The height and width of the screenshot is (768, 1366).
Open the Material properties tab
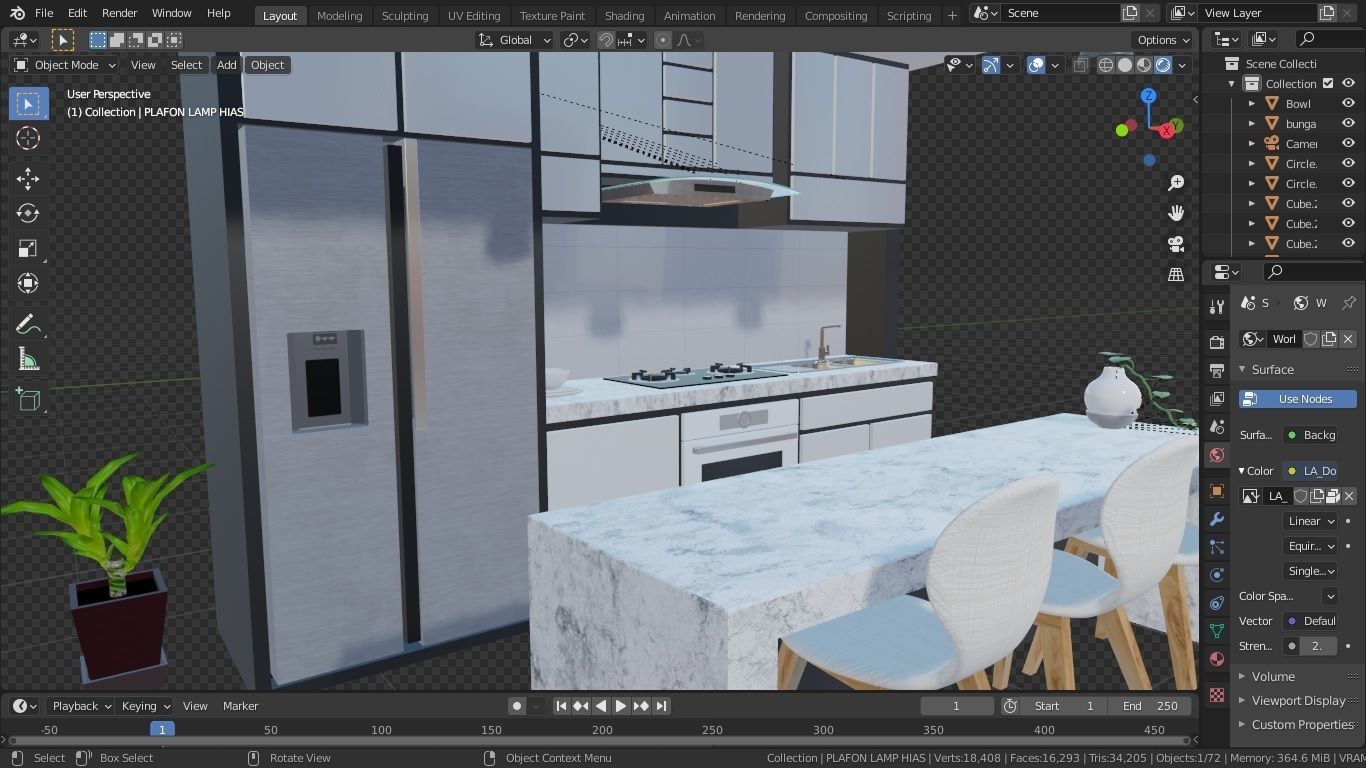(x=1217, y=659)
